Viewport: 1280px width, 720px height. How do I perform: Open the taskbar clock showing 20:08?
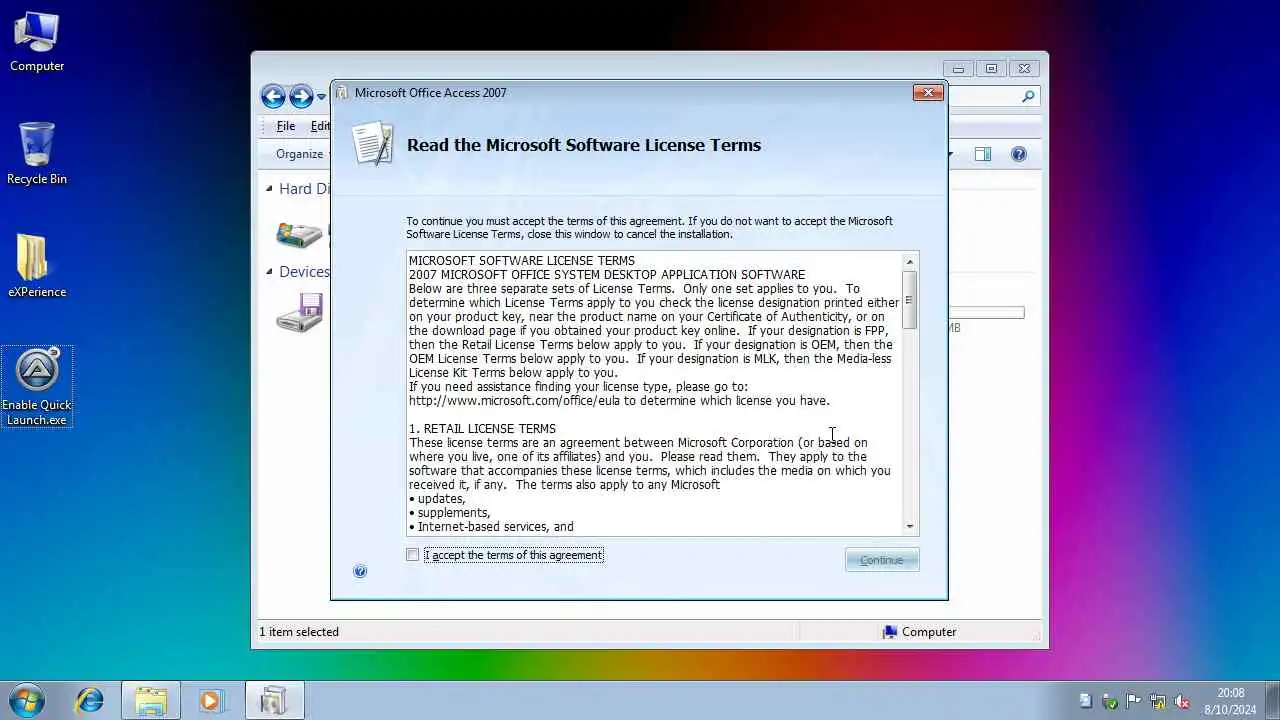[x=1230, y=701]
